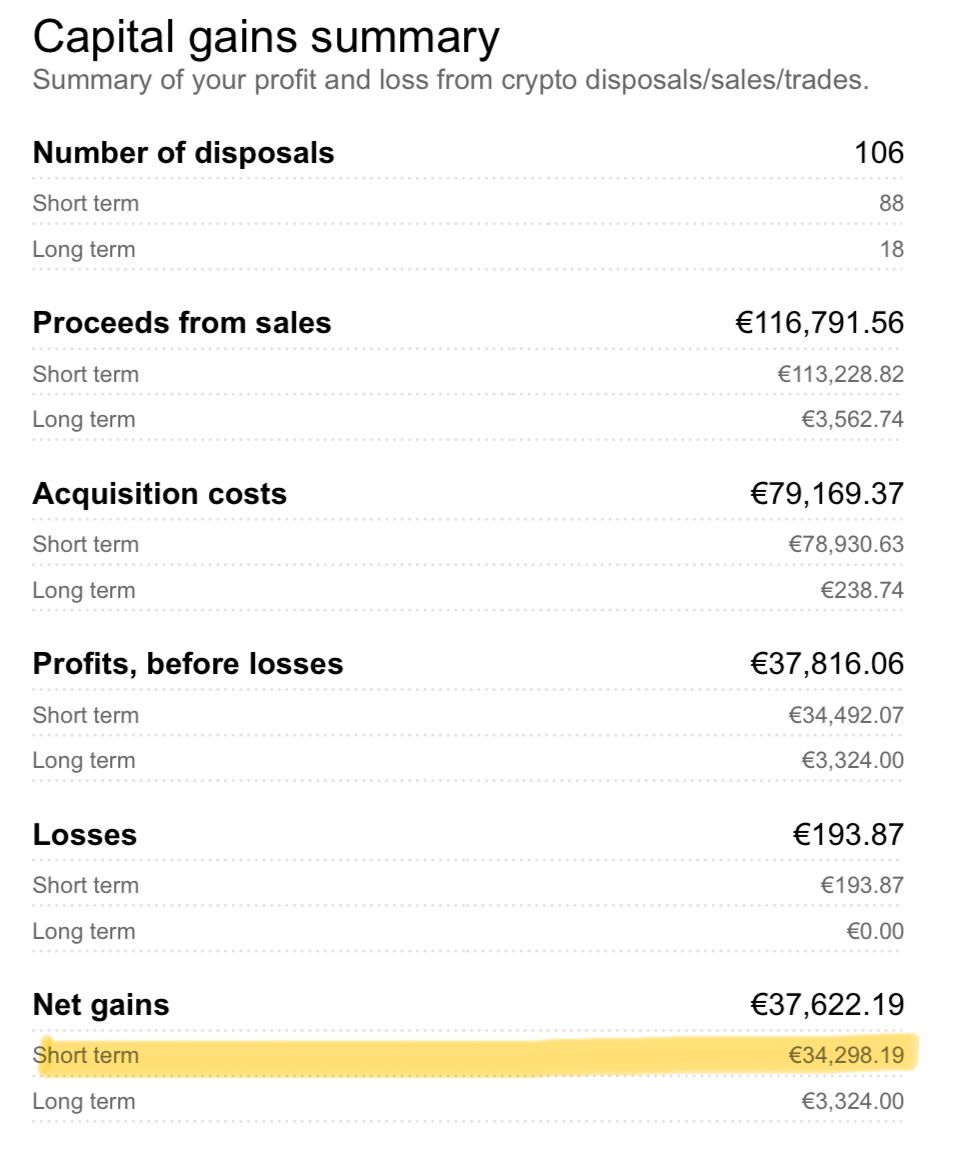Select total net gains €37,622.19
Screen dimensions: 958x1171
(x=827, y=1005)
